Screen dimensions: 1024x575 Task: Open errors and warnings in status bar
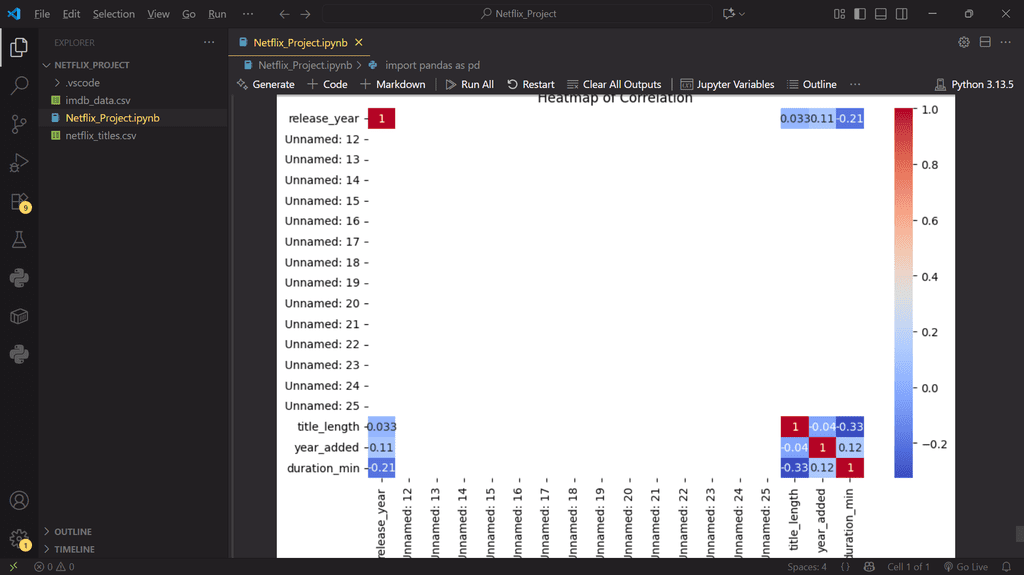[x=54, y=567]
